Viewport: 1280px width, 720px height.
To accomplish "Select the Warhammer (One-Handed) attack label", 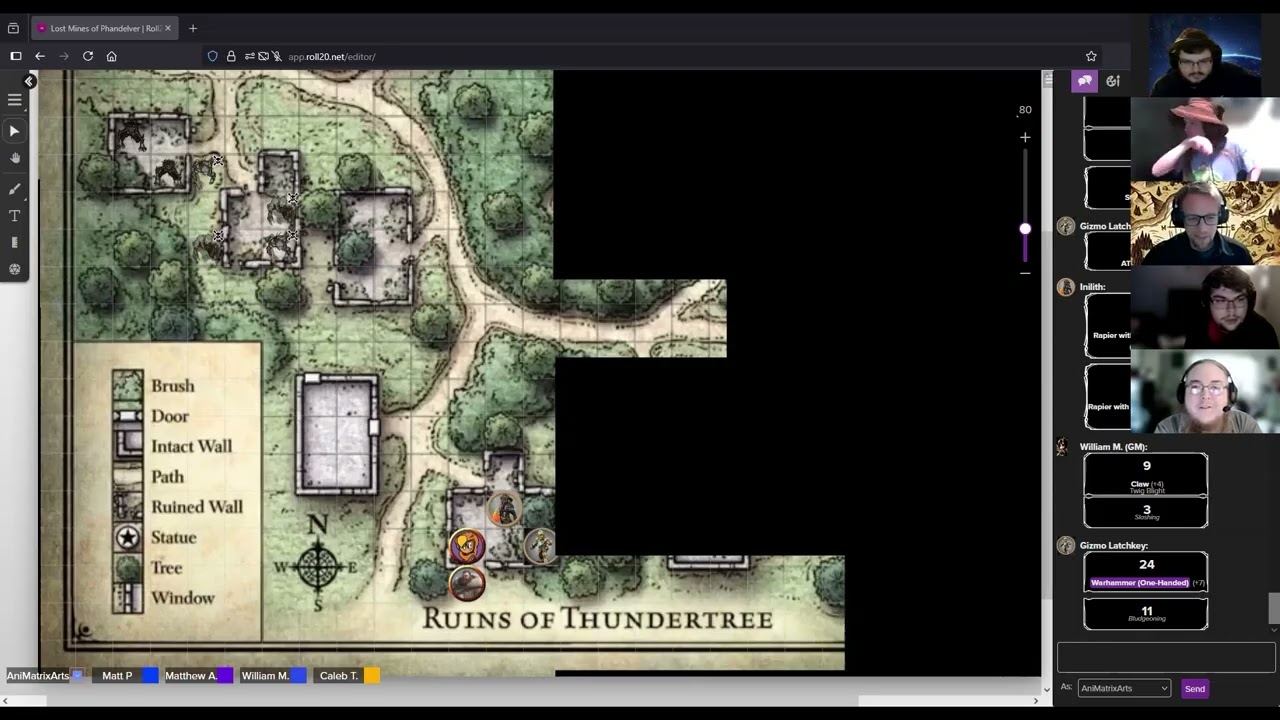I will click(x=1140, y=583).
